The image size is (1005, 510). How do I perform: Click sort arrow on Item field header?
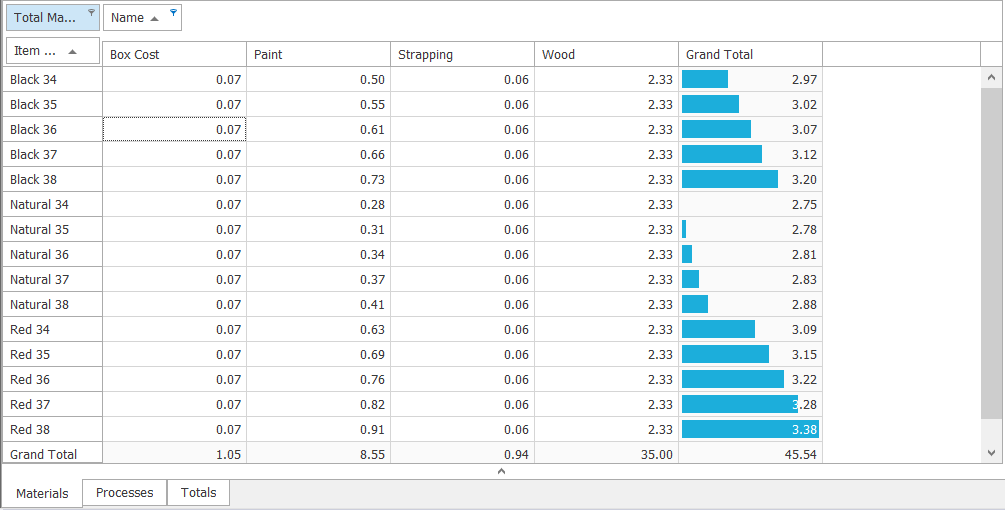72,51
